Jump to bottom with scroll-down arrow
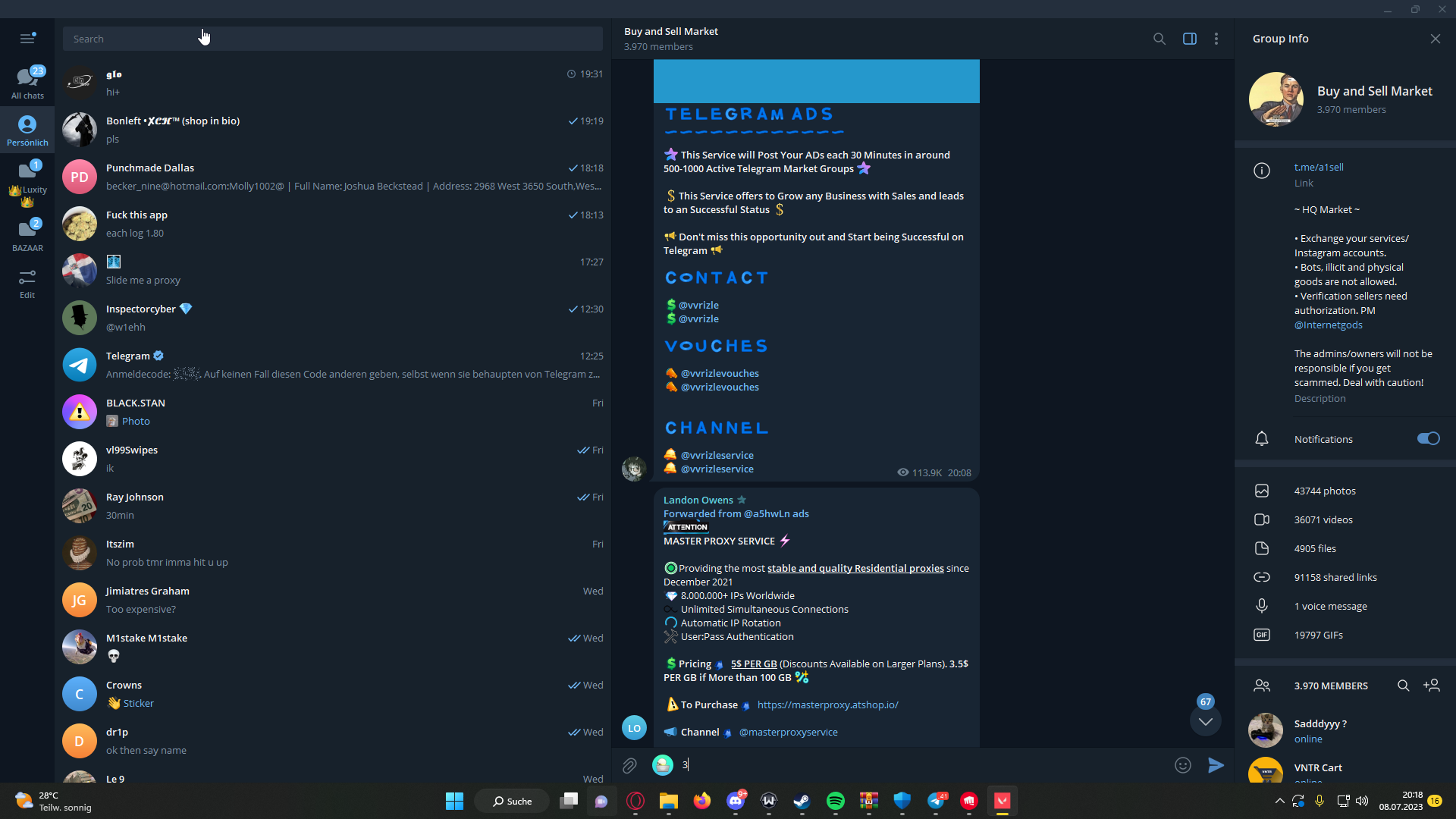 1205,721
